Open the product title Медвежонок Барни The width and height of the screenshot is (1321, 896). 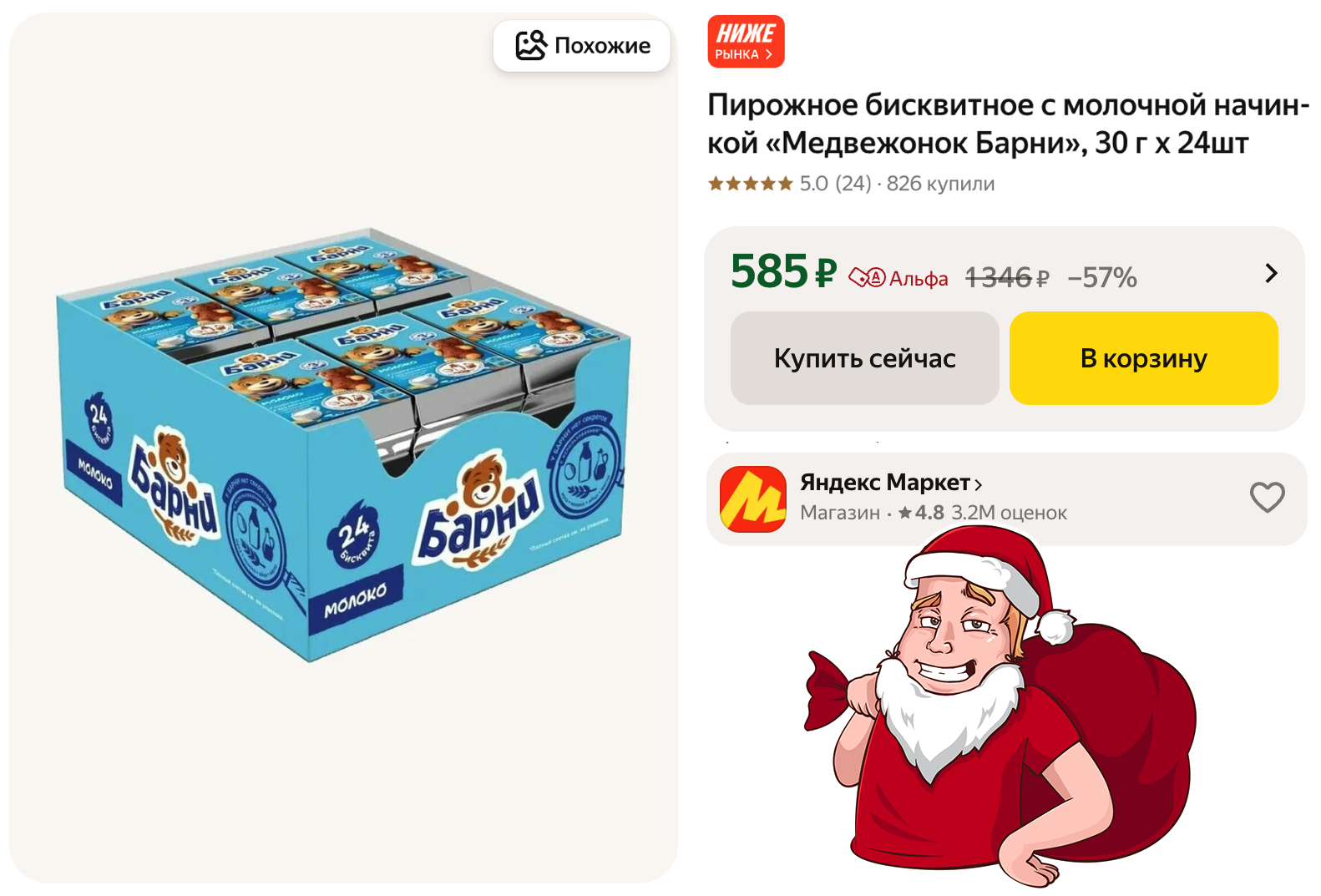(x=1008, y=124)
